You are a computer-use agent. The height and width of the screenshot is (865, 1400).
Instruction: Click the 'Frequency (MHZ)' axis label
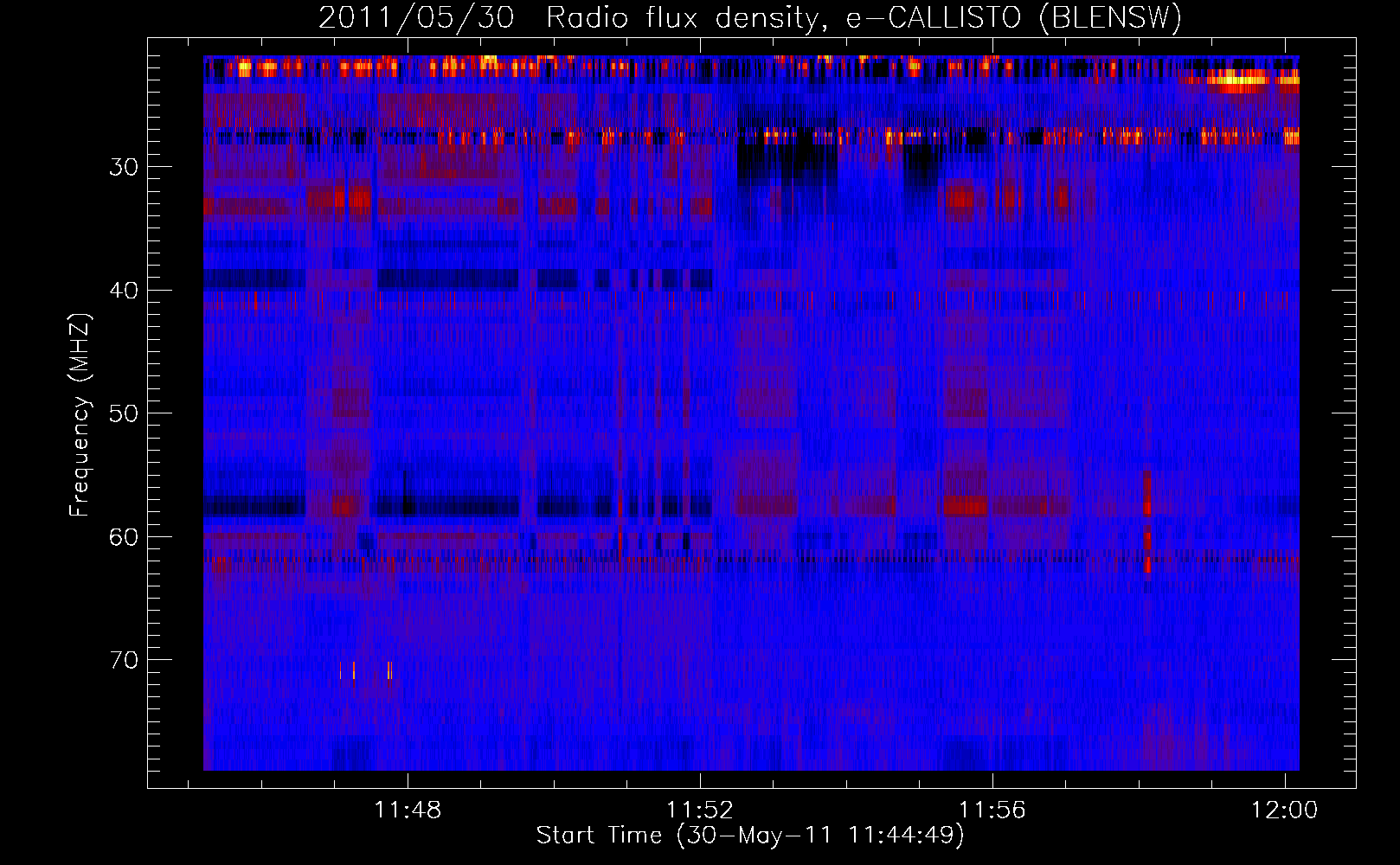pos(80,415)
